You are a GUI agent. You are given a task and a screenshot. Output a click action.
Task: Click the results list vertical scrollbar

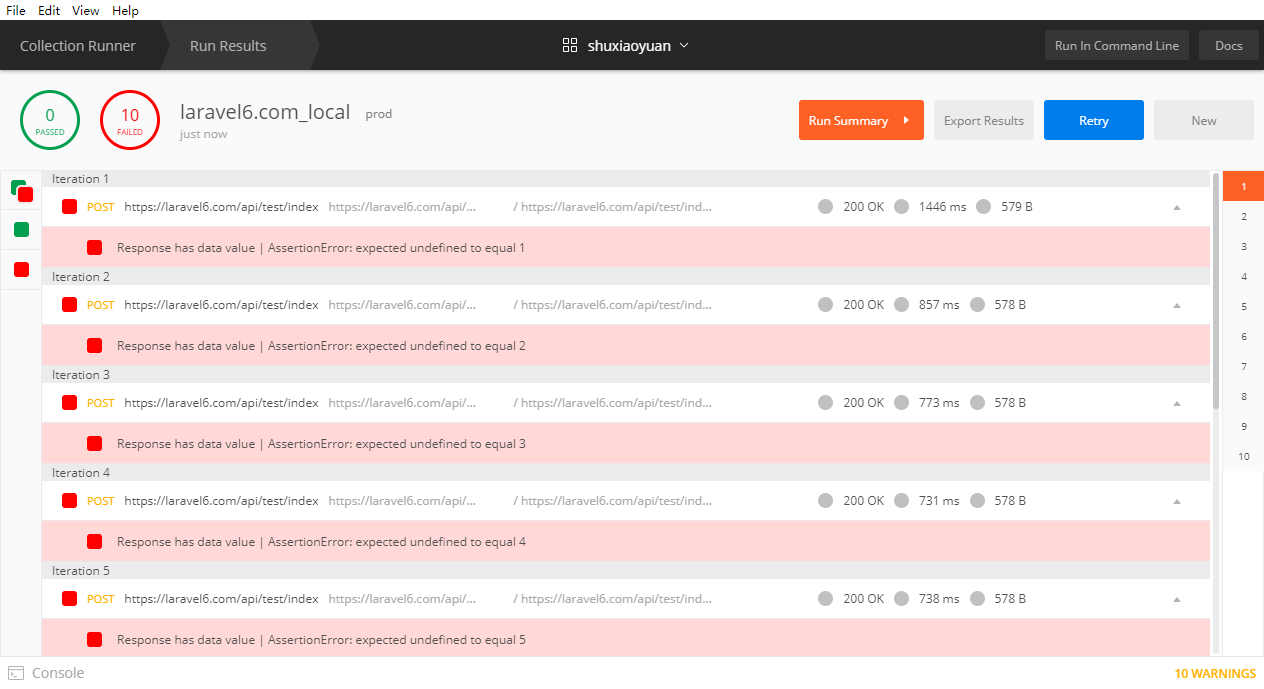[x=1216, y=290]
